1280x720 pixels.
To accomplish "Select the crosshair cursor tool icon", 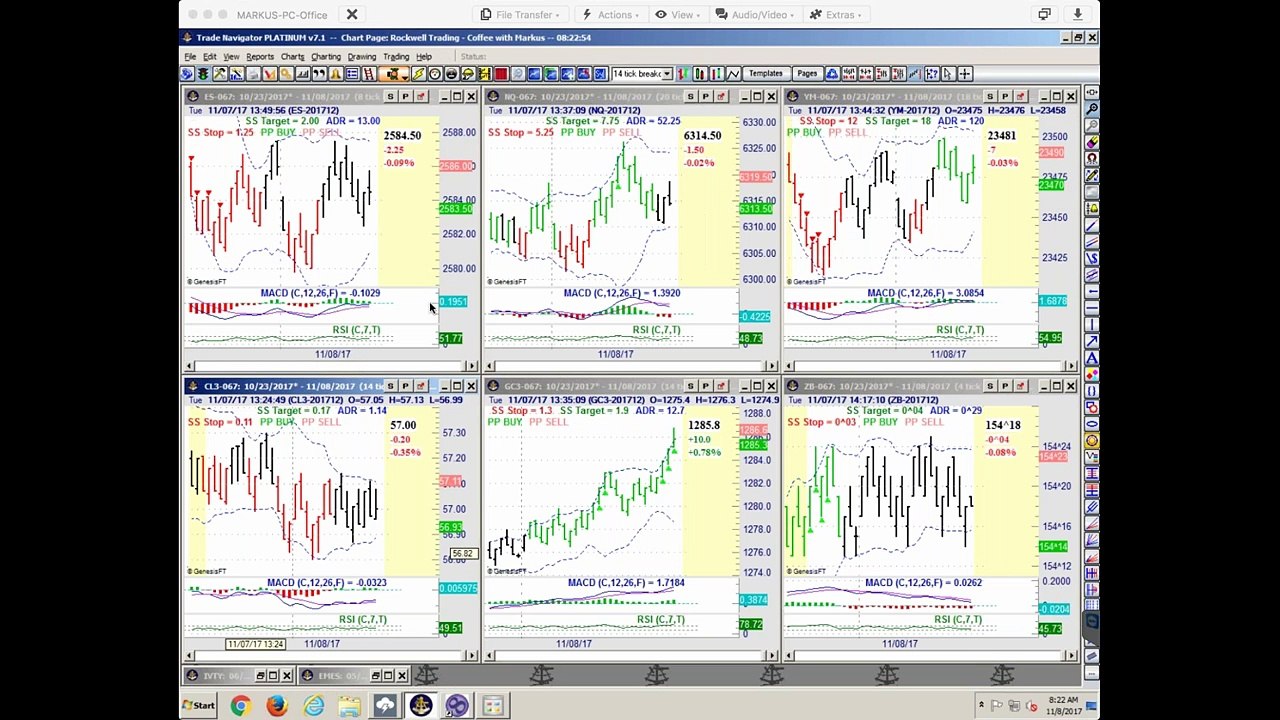I will (x=965, y=73).
